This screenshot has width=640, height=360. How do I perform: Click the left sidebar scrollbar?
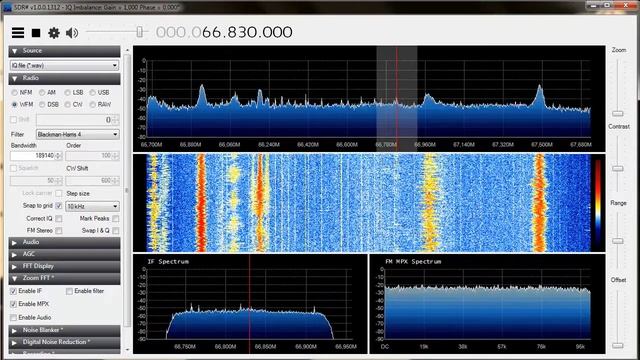127,190
